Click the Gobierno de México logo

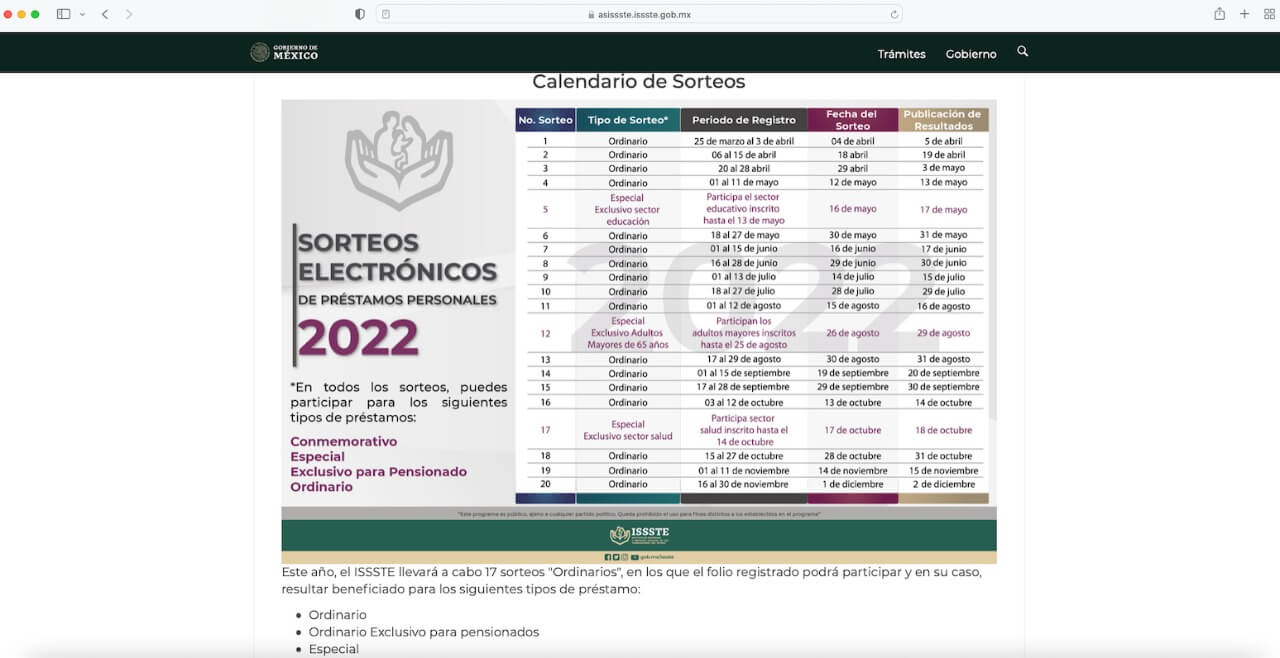pos(284,52)
